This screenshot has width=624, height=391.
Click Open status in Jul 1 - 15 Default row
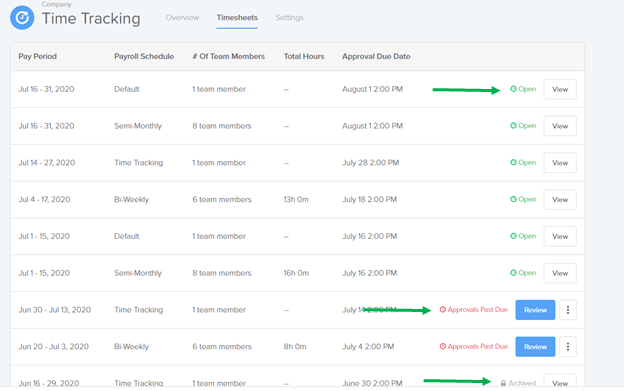point(523,236)
